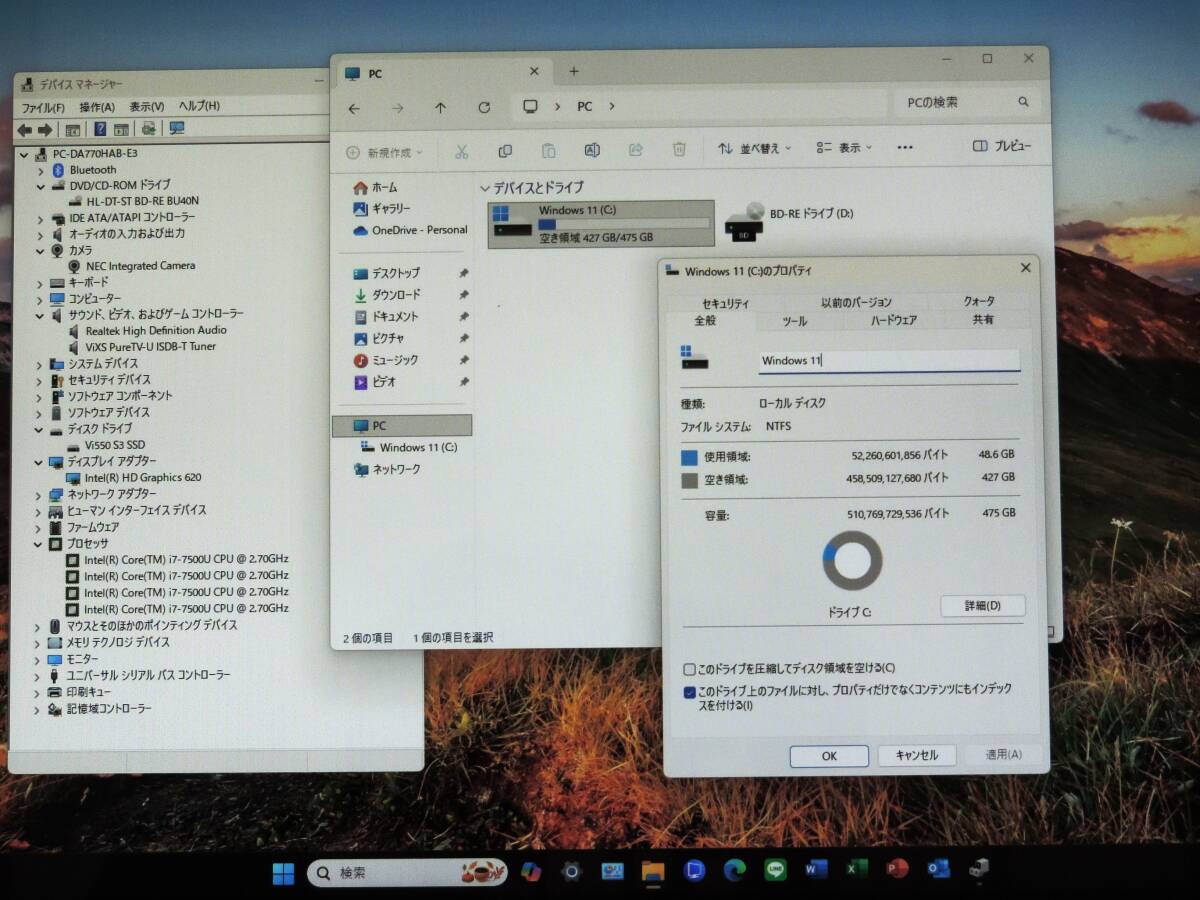
Task: Click the 詳細(D) button
Action: (982, 605)
